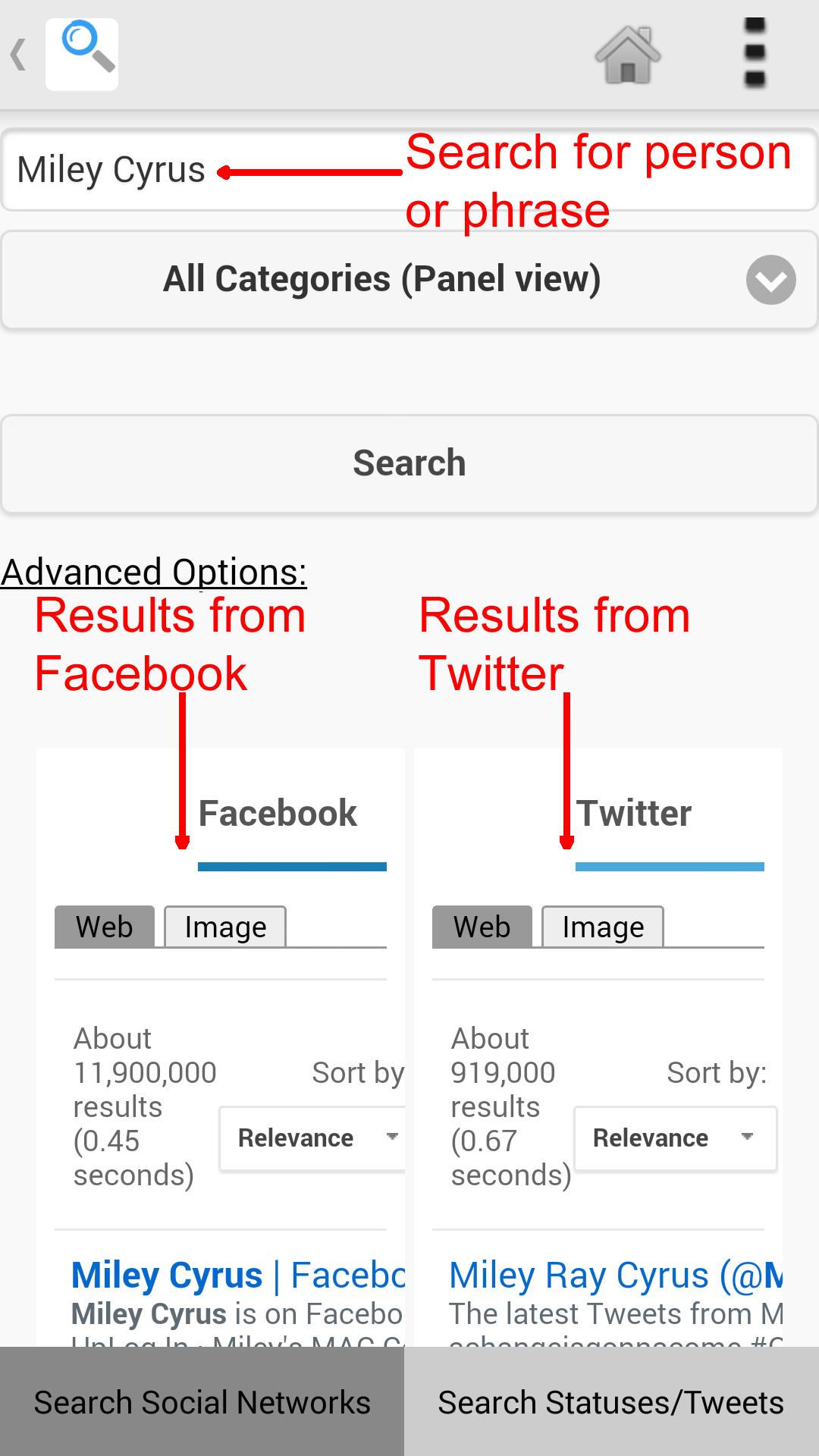Click the Facebook panel header
The height and width of the screenshot is (1456, 819).
(x=278, y=812)
